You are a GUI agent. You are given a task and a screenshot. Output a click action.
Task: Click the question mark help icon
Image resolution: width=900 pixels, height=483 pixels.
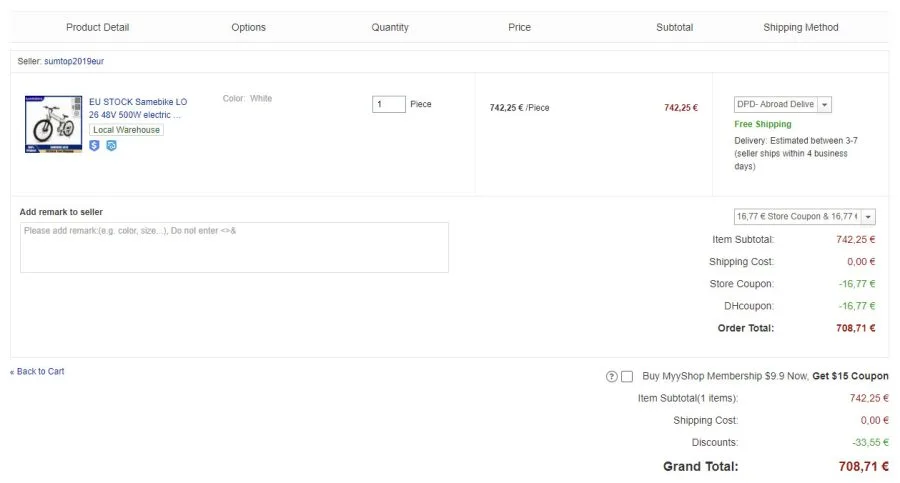[611, 377]
